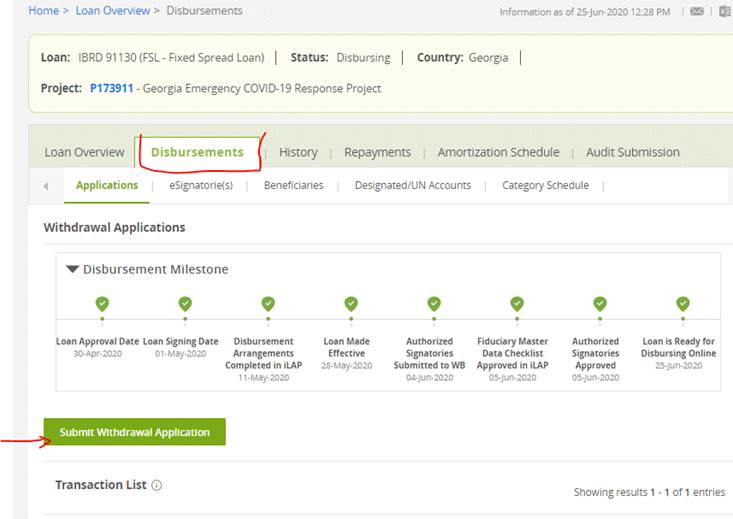733x519 pixels.
Task: Click the email envelope icon
Action: coord(697,12)
